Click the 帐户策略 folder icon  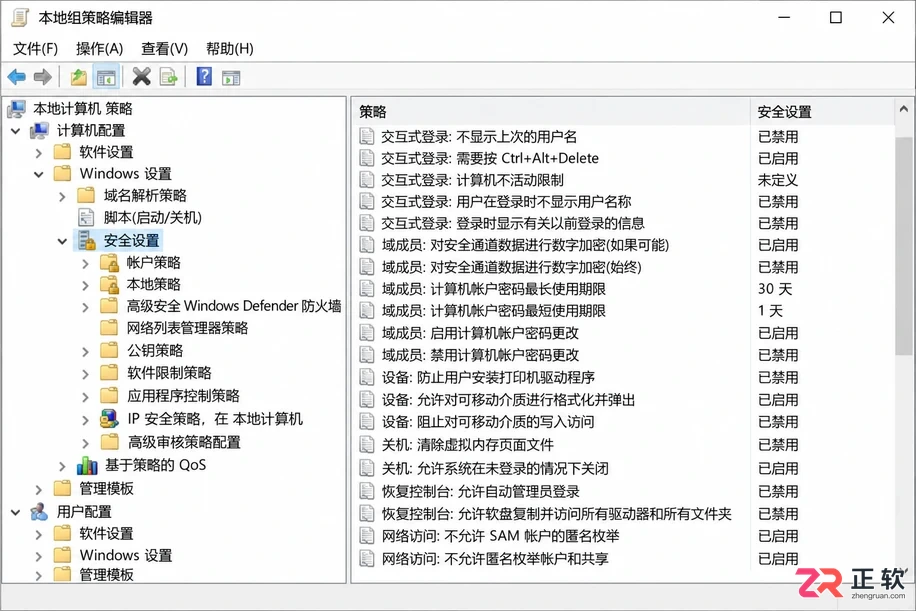[x=109, y=262]
